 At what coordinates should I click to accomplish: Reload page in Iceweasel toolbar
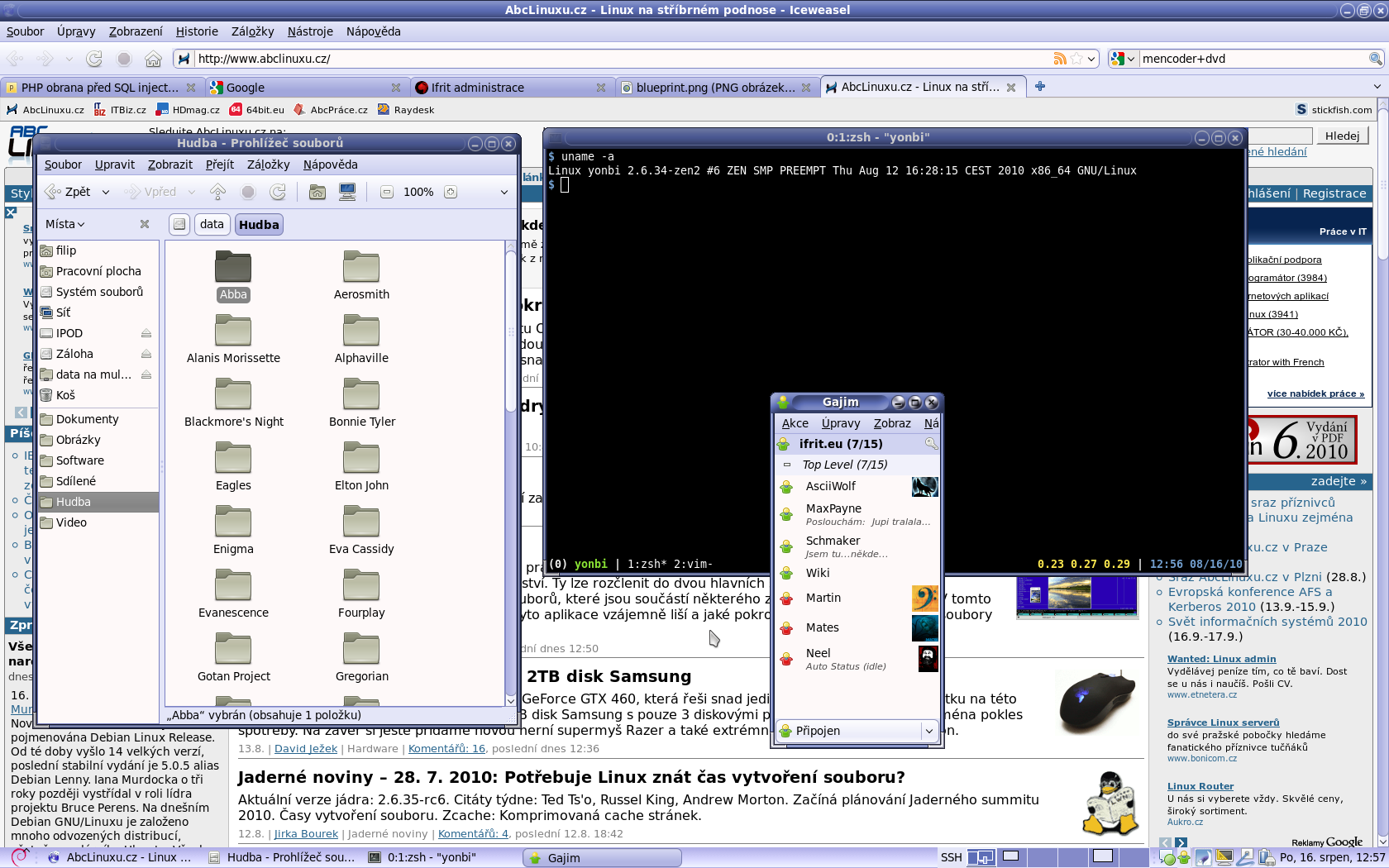point(94,59)
